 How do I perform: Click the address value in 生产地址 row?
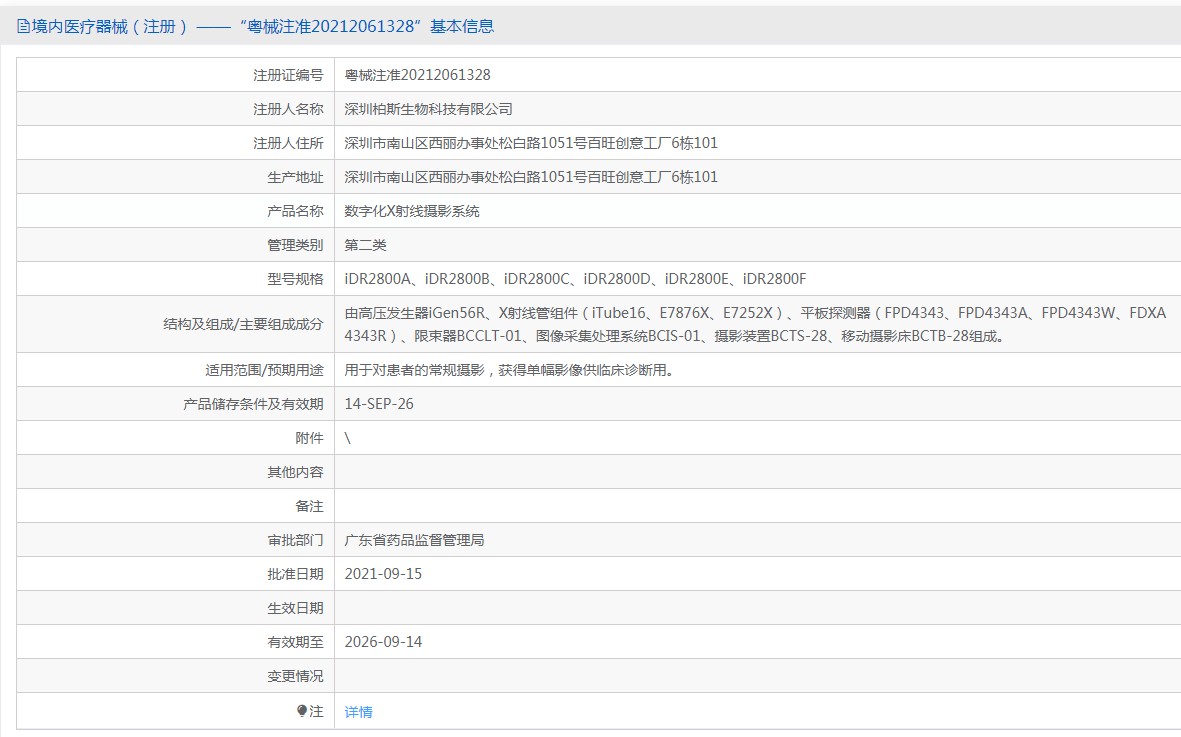coord(531,177)
